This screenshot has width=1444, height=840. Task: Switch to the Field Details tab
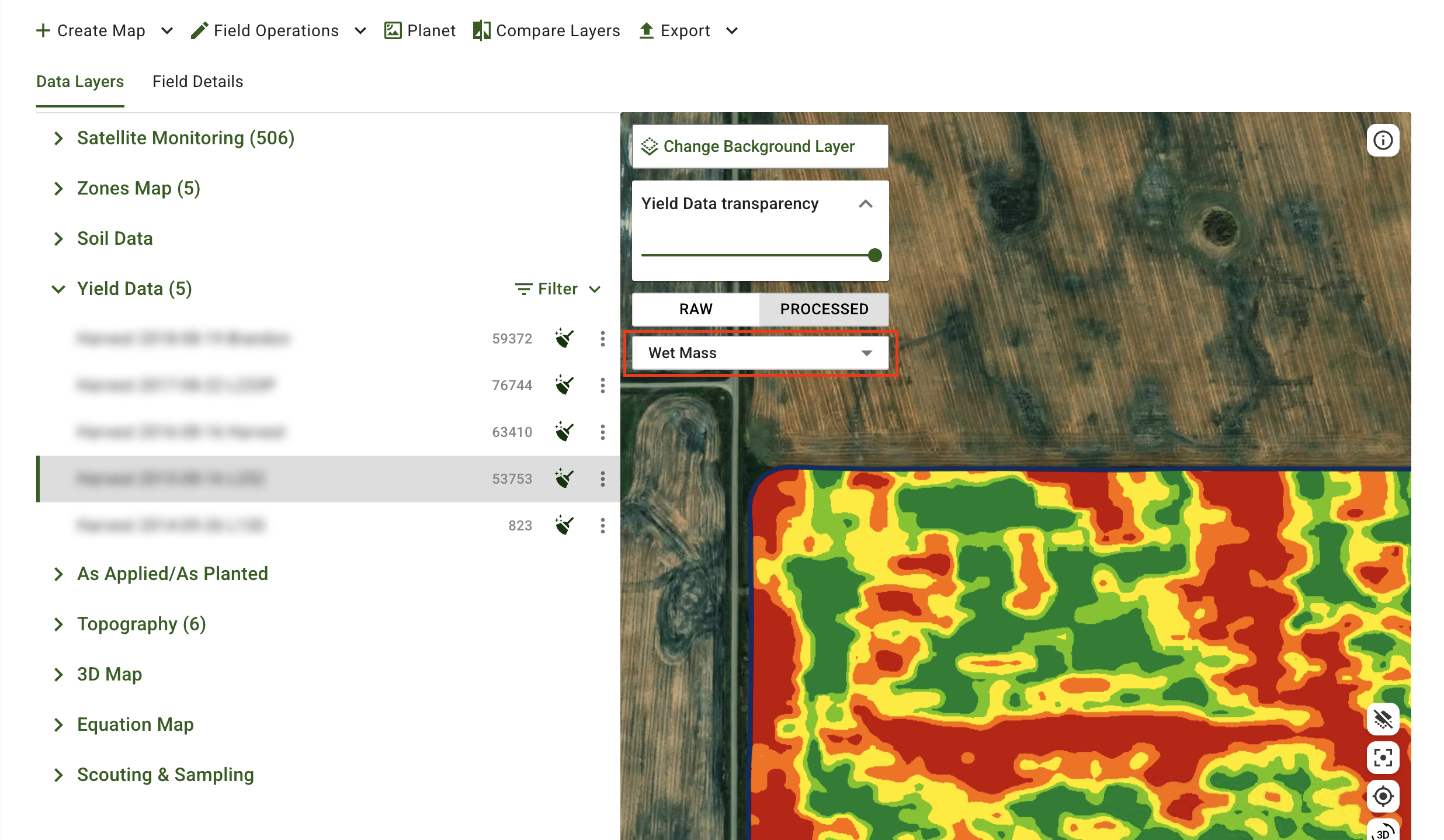coord(197,82)
